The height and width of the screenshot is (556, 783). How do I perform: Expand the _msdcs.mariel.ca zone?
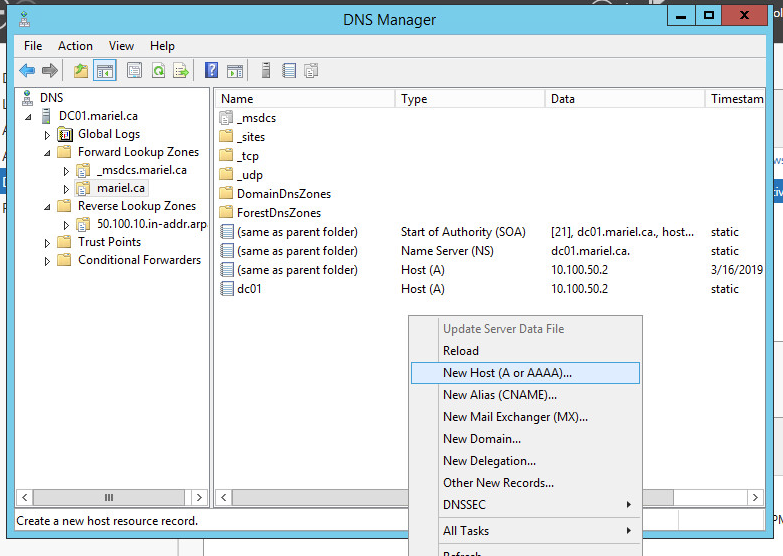coord(66,171)
